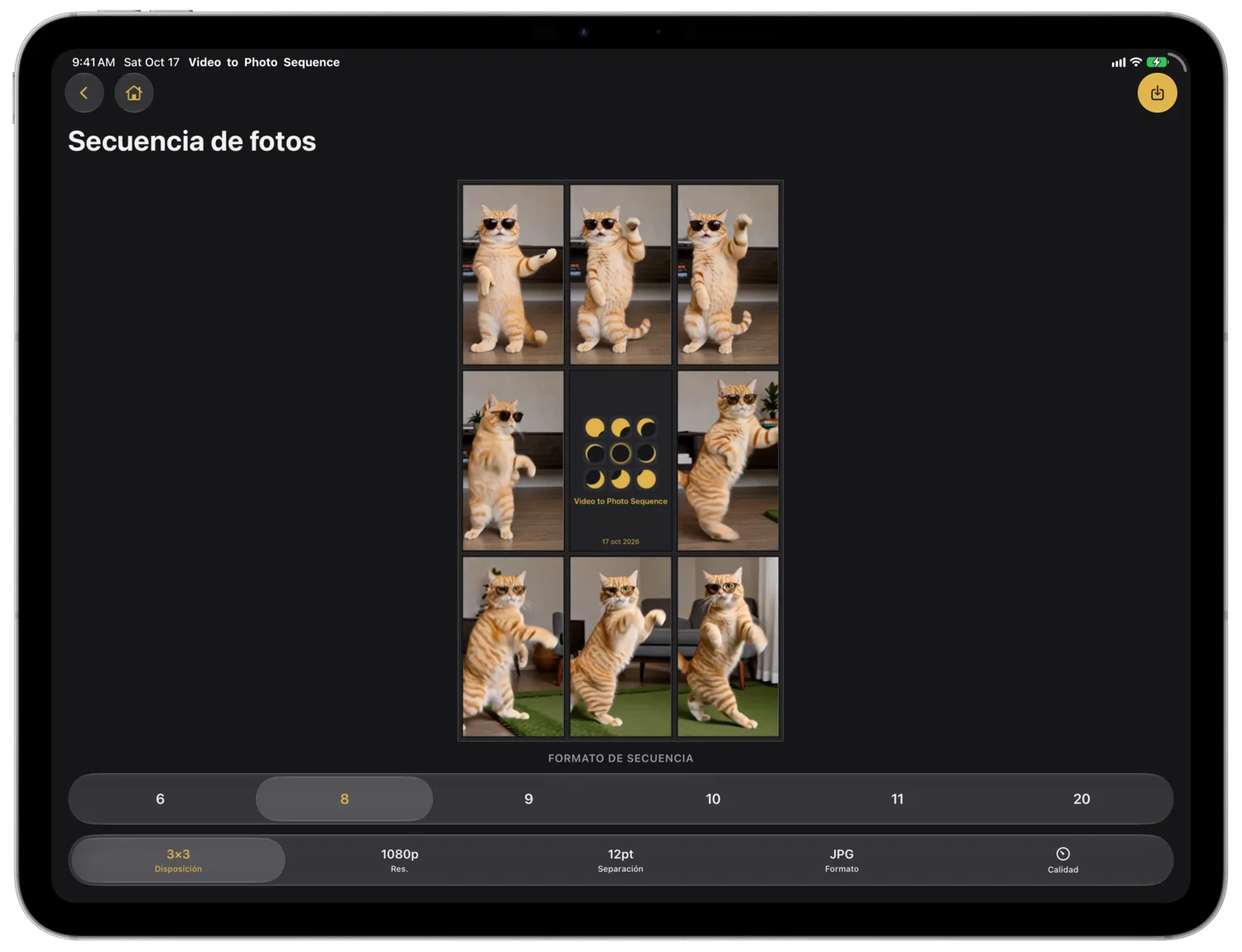Open the JPG Formato setting
Screen dimensions: 1242x952
click(x=841, y=860)
